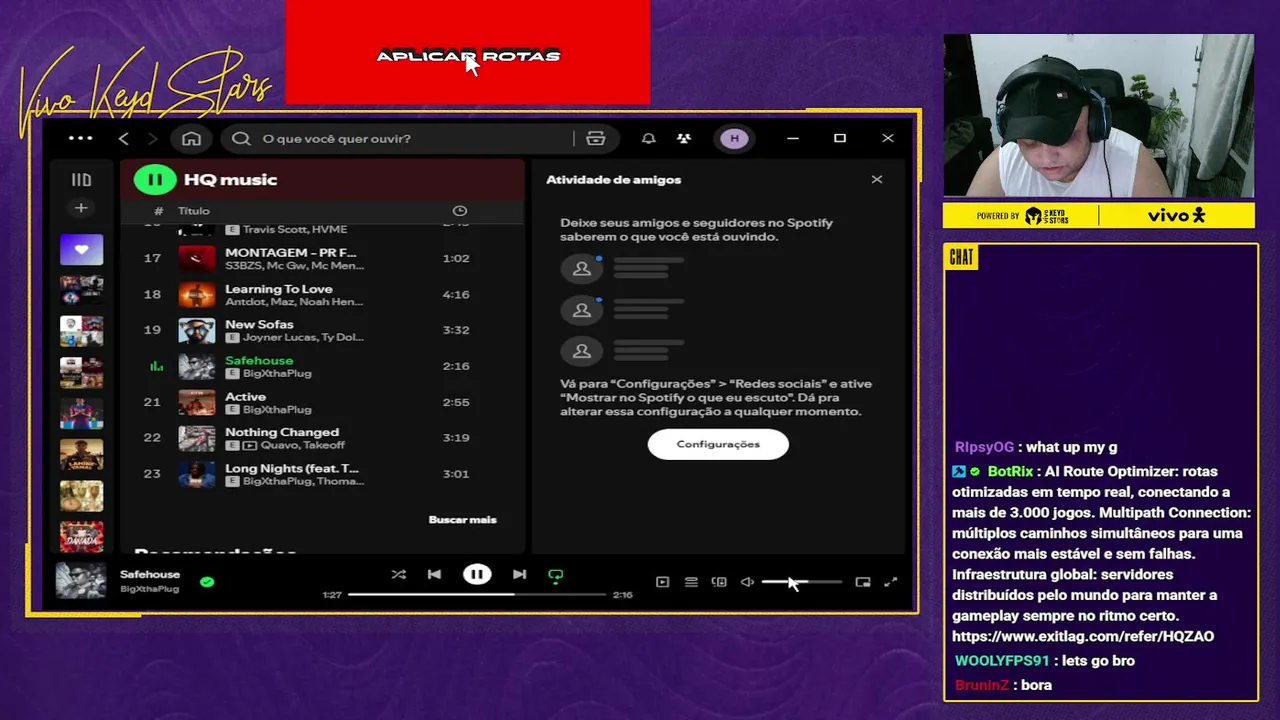Open artist link Joyner Lucas, Ty Dol...

[x=303, y=338]
